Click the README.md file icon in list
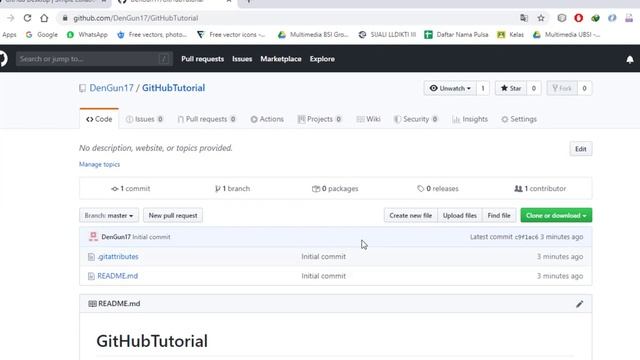The image size is (640, 360). pos(91,276)
